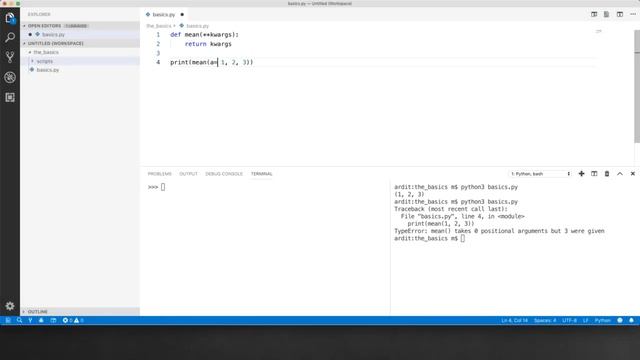
Task: Click line 1 'def mean(**kwargs):' in editor
Action: [x=204, y=35]
